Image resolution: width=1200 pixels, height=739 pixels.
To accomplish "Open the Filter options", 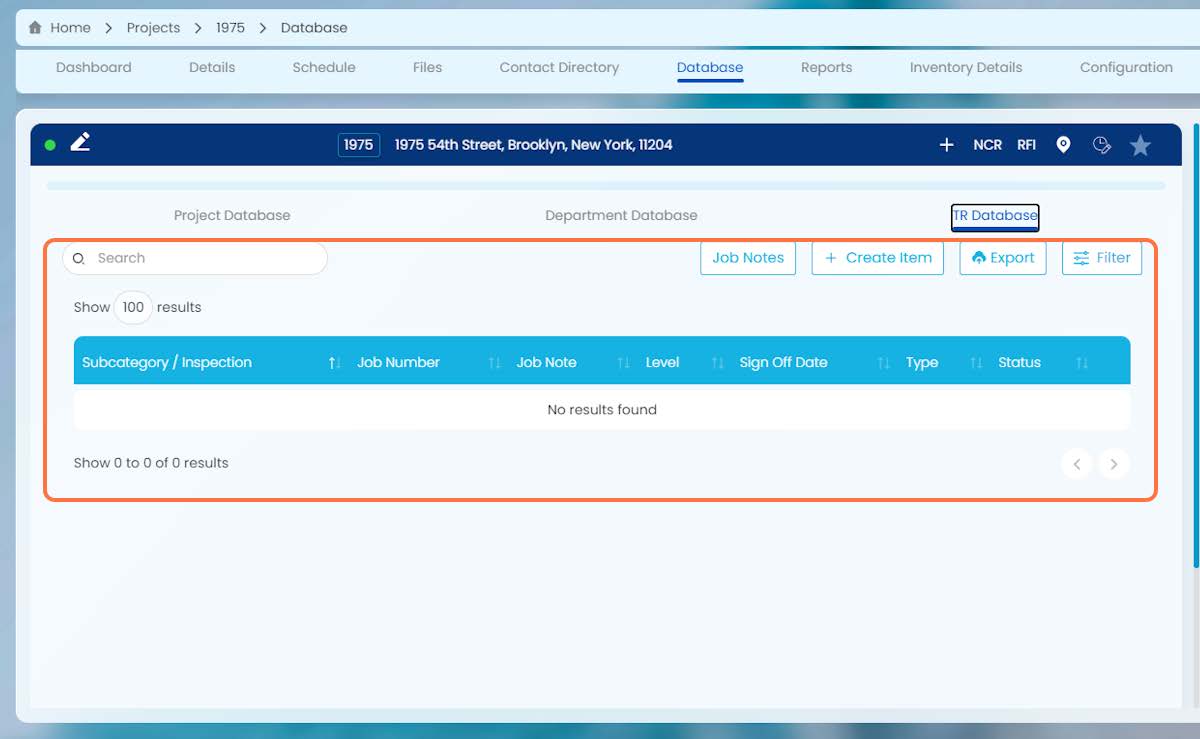I will [x=1102, y=258].
